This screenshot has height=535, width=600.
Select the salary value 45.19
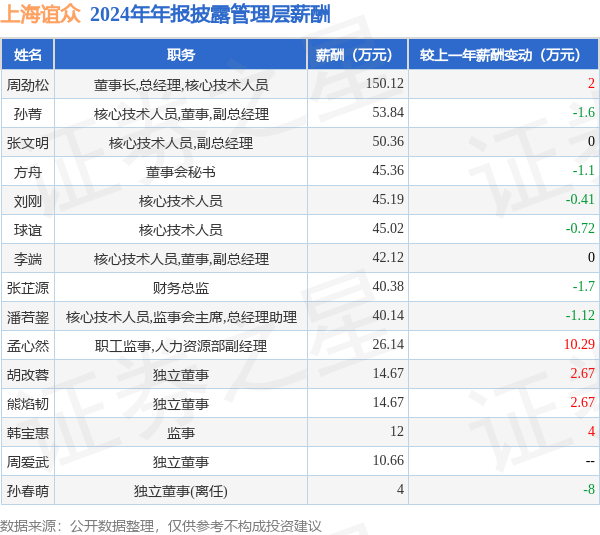coord(388,200)
